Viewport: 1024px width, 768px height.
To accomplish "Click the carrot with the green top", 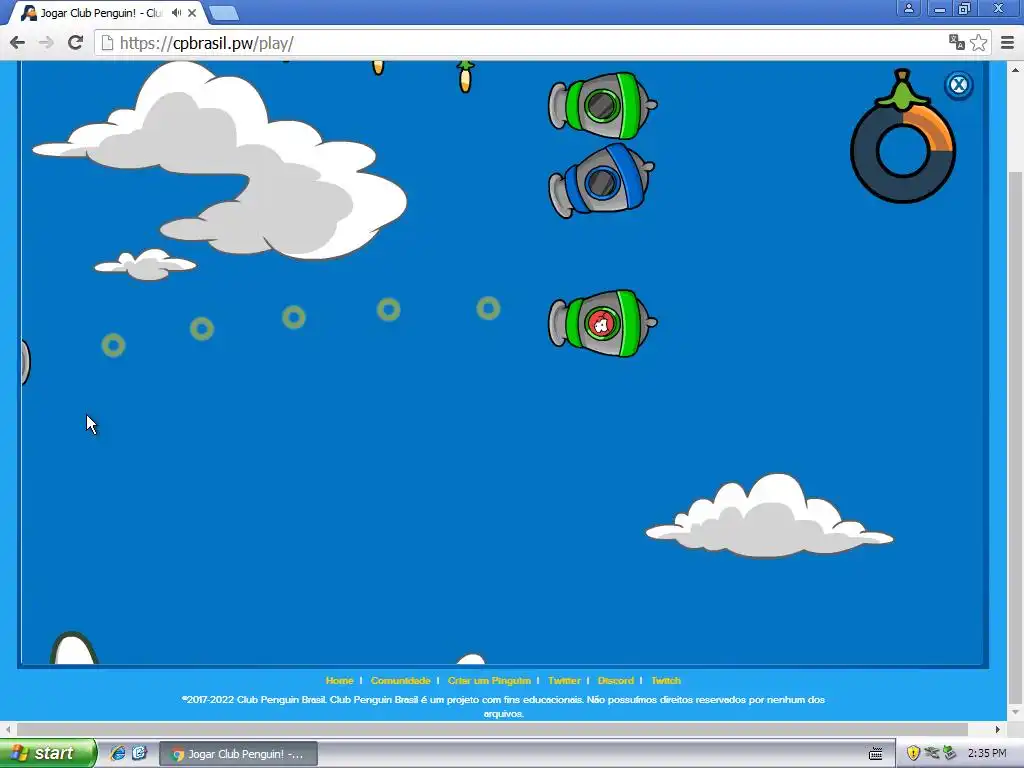I will (x=465, y=76).
